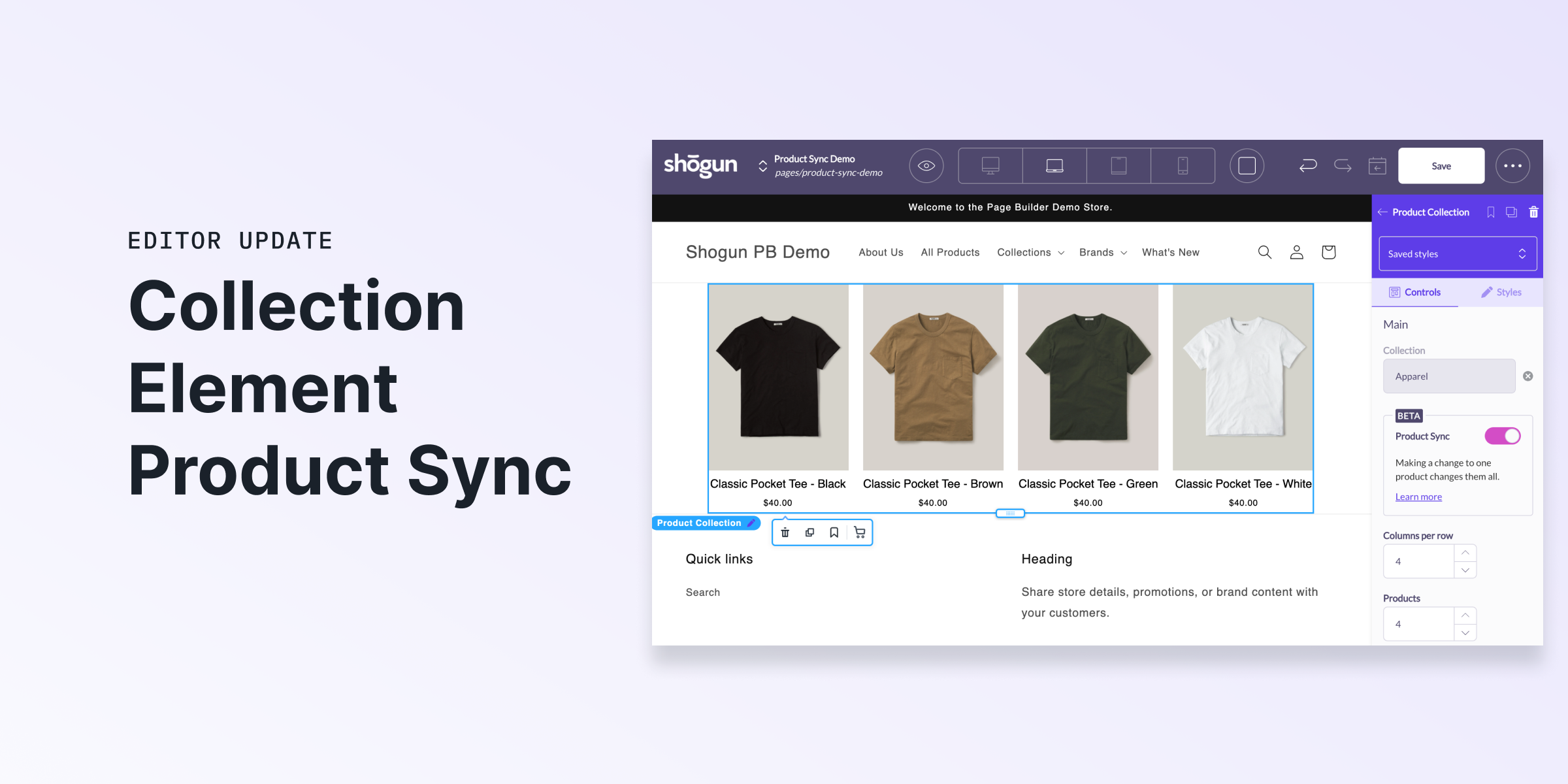Screen dimensions: 1568x784
Task: Click the Classic Pocket Tee - Green title
Action: pyautogui.click(x=1088, y=484)
